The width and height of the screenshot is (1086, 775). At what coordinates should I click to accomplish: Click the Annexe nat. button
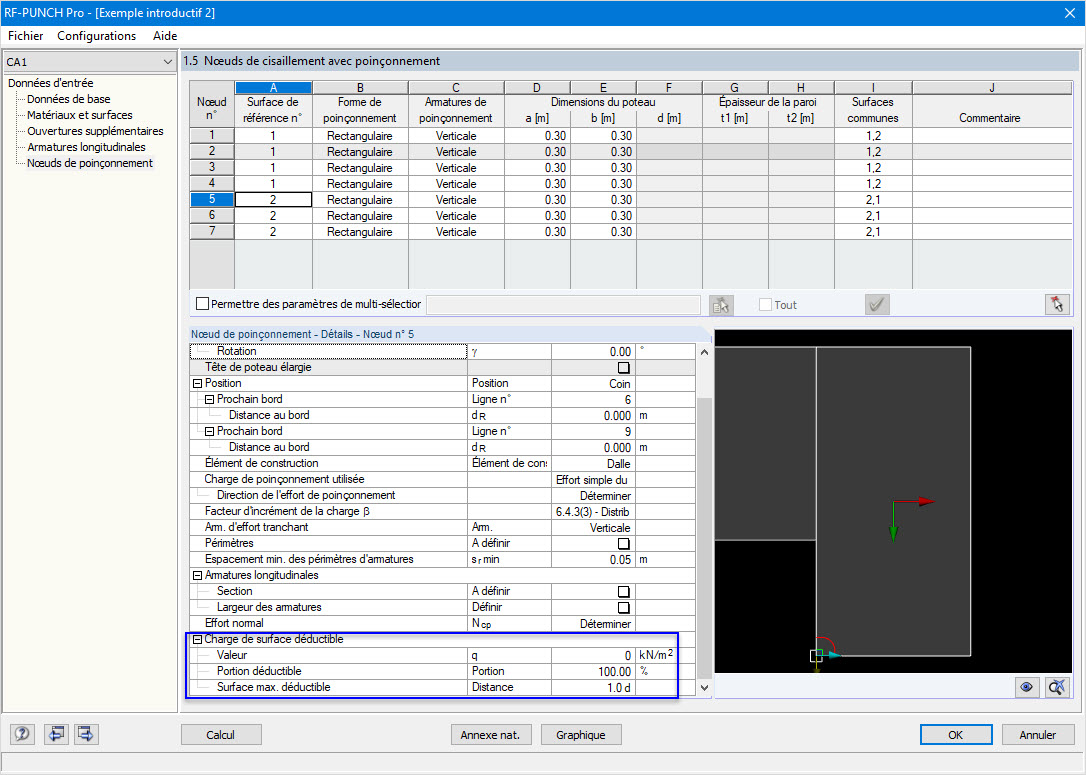click(x=490, y=735)
